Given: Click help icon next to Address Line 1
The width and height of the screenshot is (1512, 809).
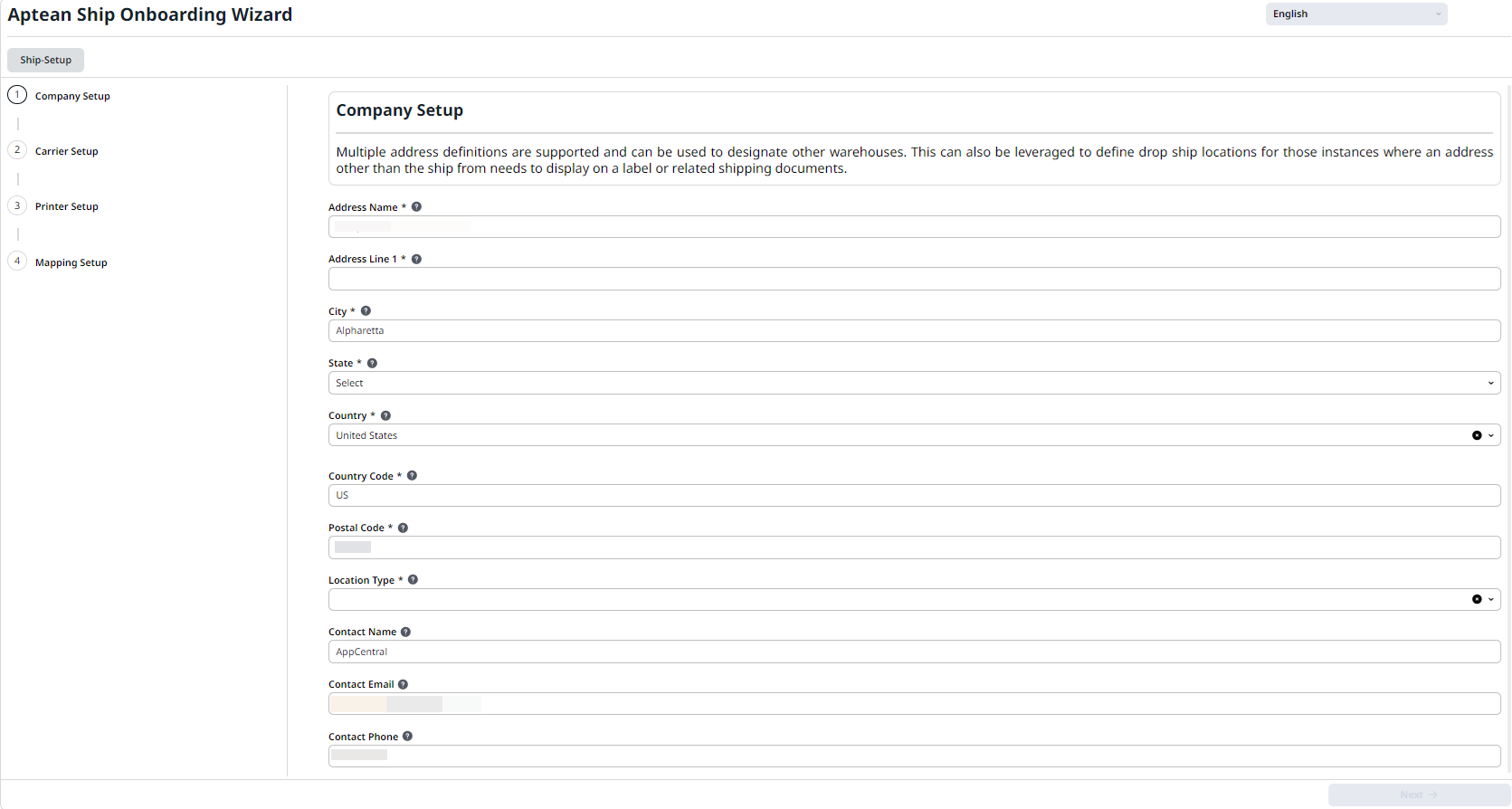Looking at the screenshot, I should pos(416,259).
